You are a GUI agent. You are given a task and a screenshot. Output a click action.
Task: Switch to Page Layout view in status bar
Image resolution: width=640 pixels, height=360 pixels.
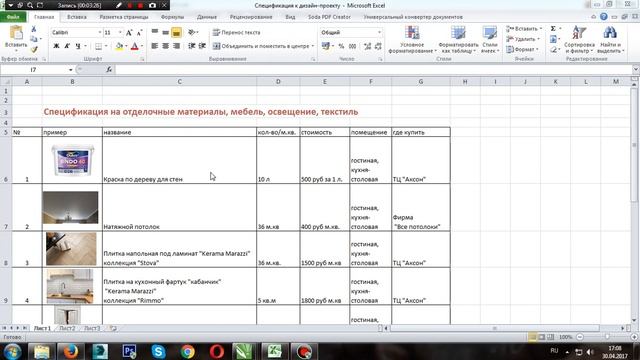[541, 337]
